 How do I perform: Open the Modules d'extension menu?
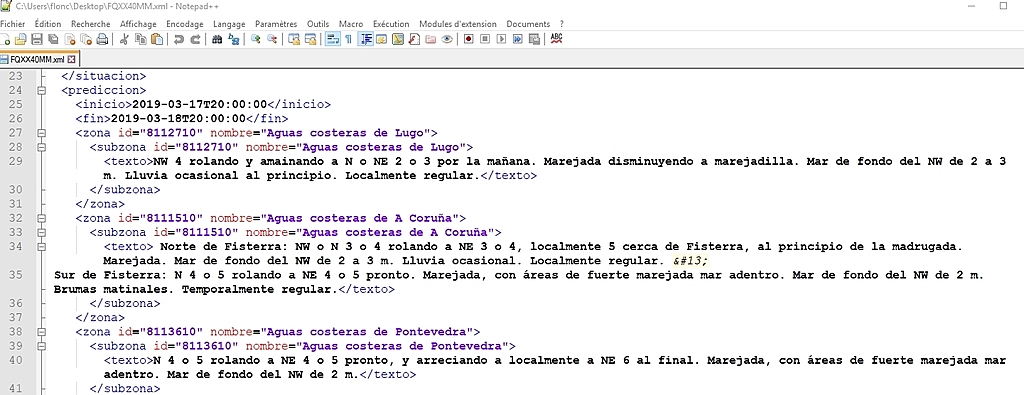(x=458, y=24)
